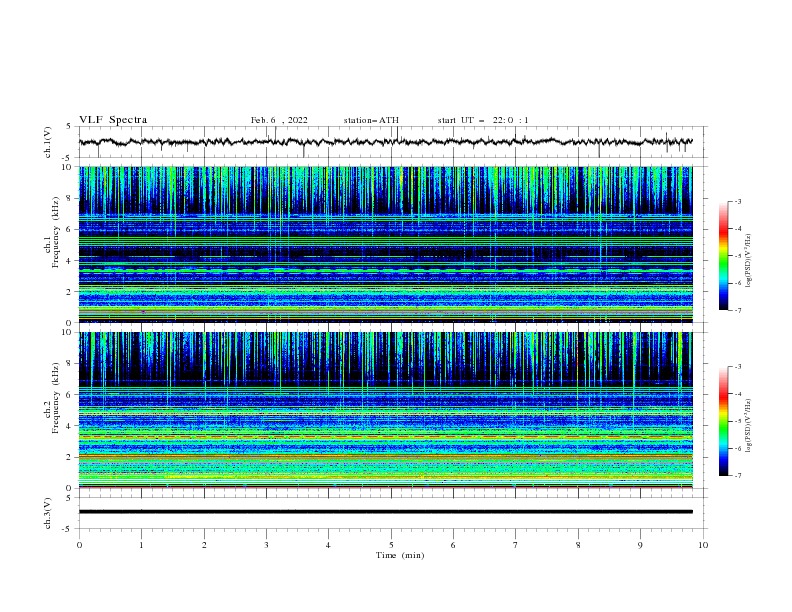This screenshot has height=612, width=792.
Task: Click time axis tick label '1'
Action: click(x=141, y=545)
